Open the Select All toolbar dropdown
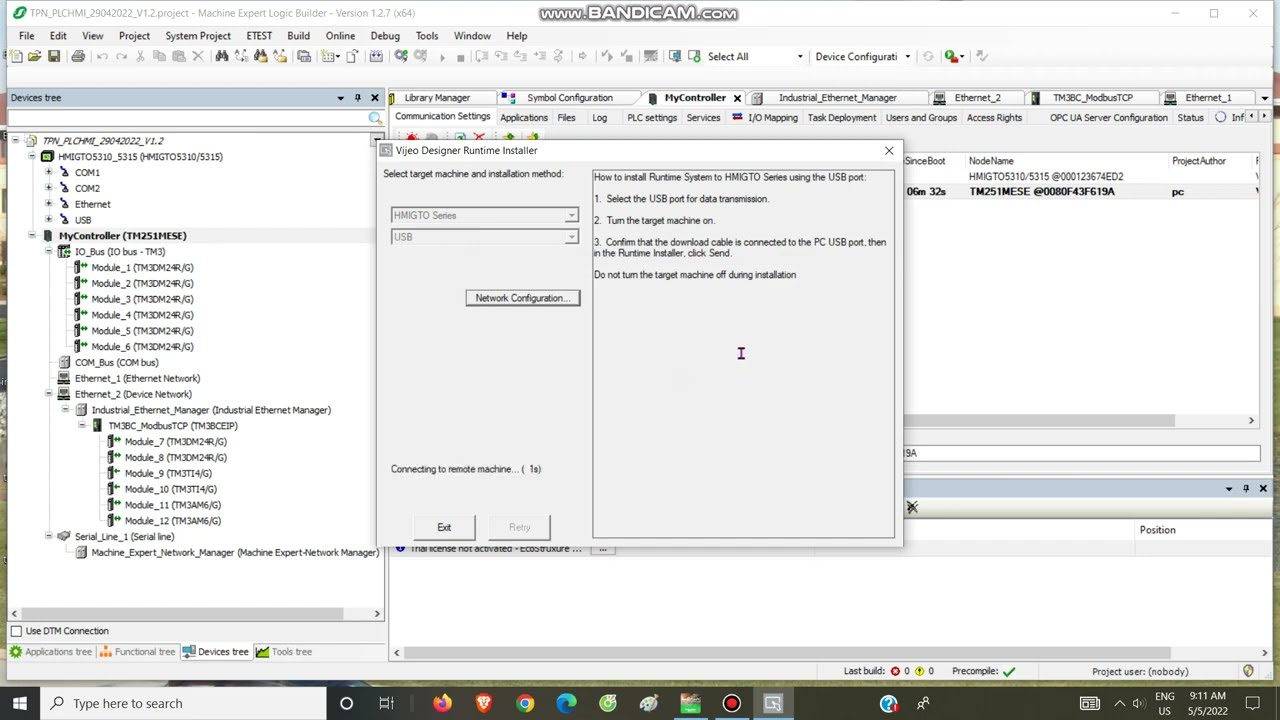Screen dimensions: 1280x720 (x=799, y=57)
